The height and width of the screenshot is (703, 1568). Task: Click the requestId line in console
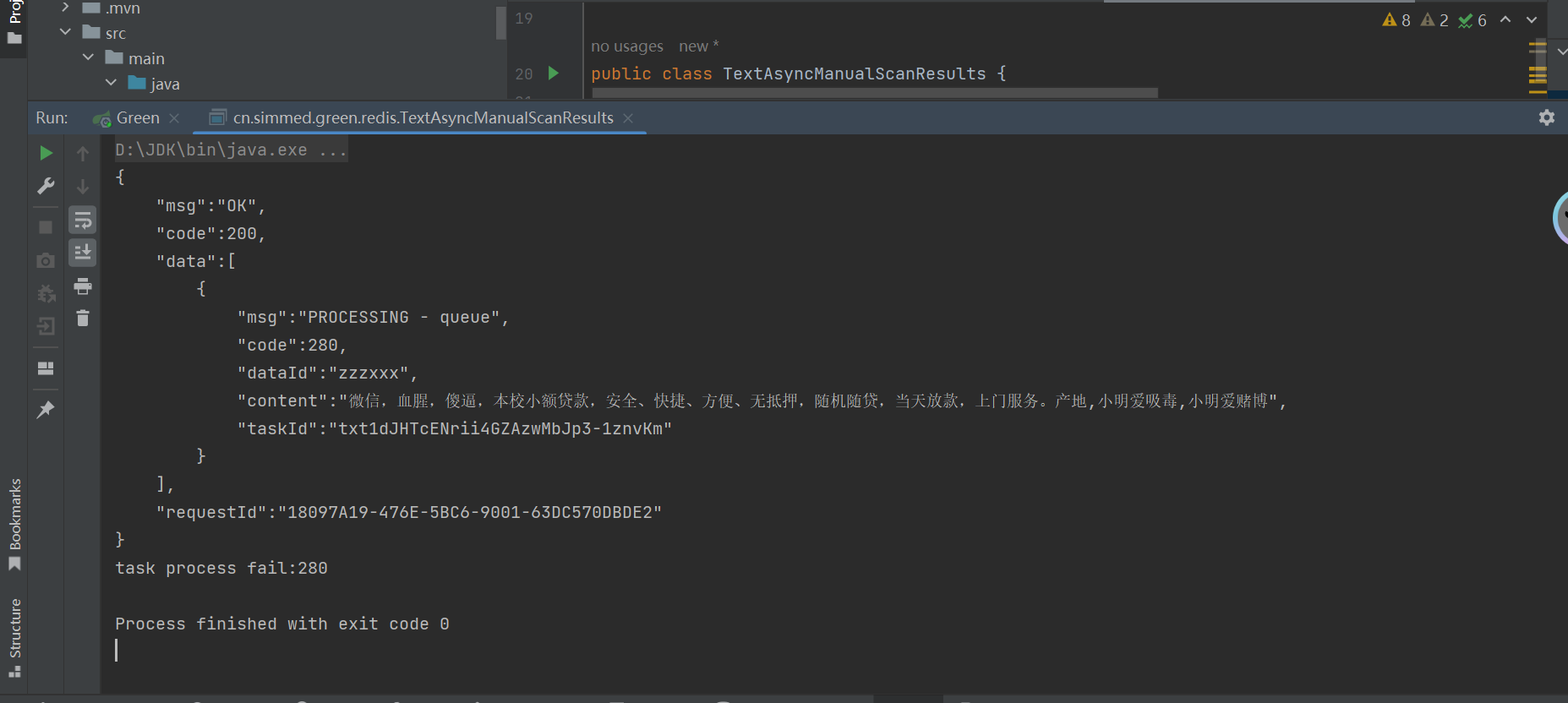click(x=409, y=513)
